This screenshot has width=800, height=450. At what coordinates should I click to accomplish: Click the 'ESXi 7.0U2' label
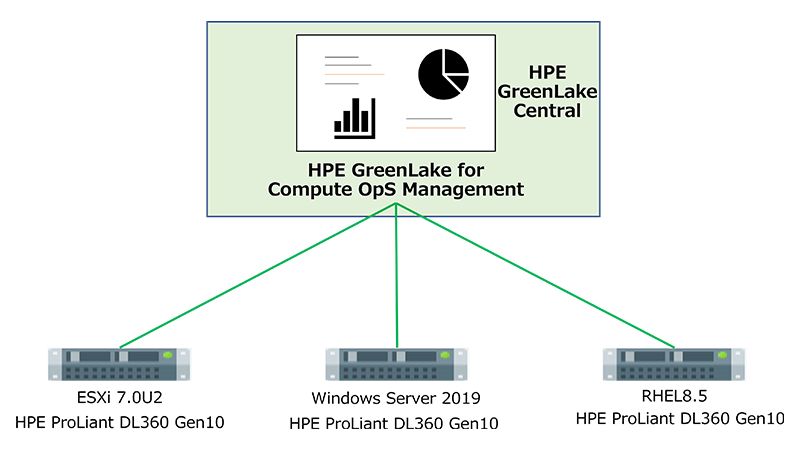[x=119, y=397]
